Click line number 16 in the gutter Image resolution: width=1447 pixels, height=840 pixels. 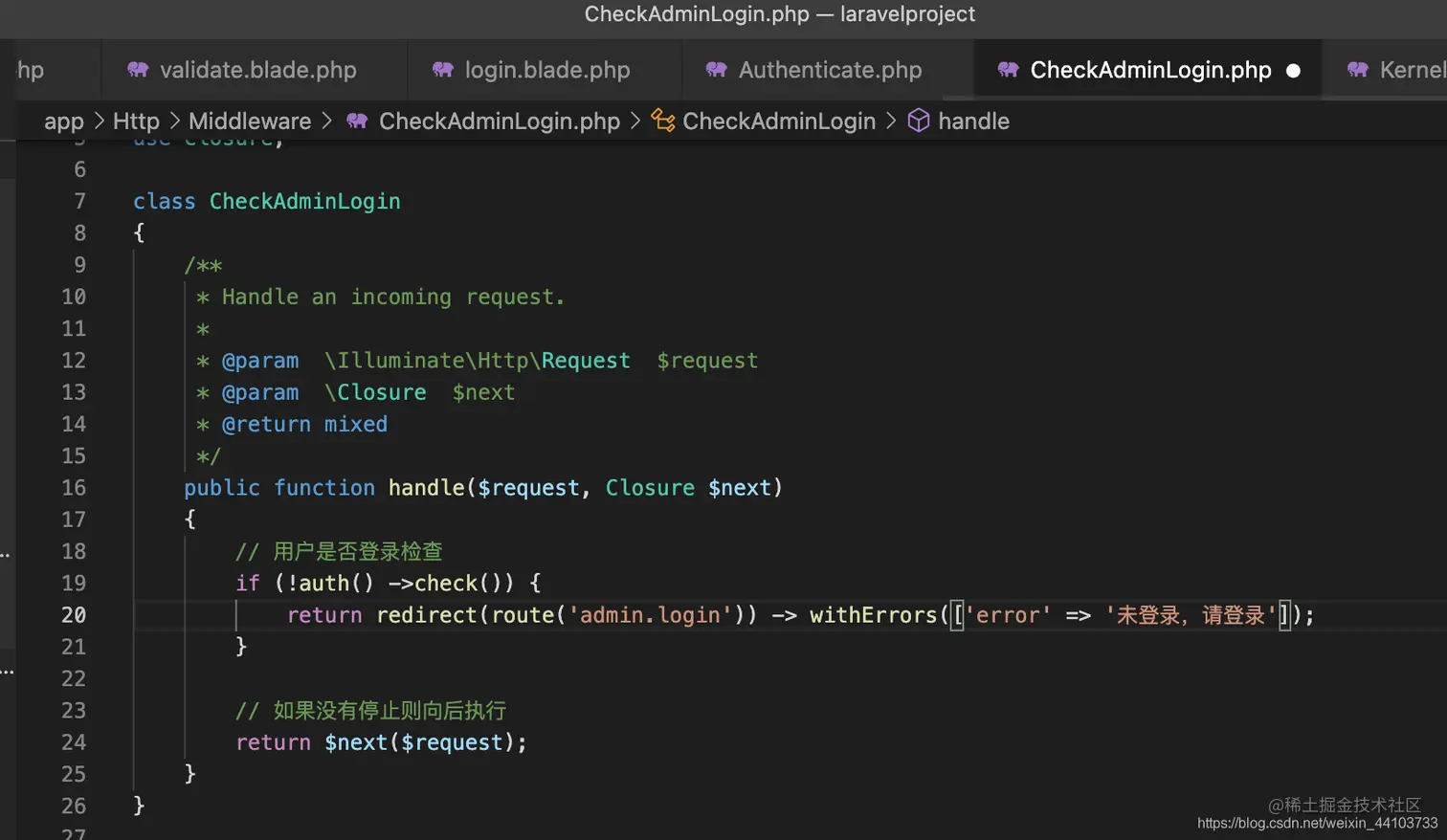74,488
